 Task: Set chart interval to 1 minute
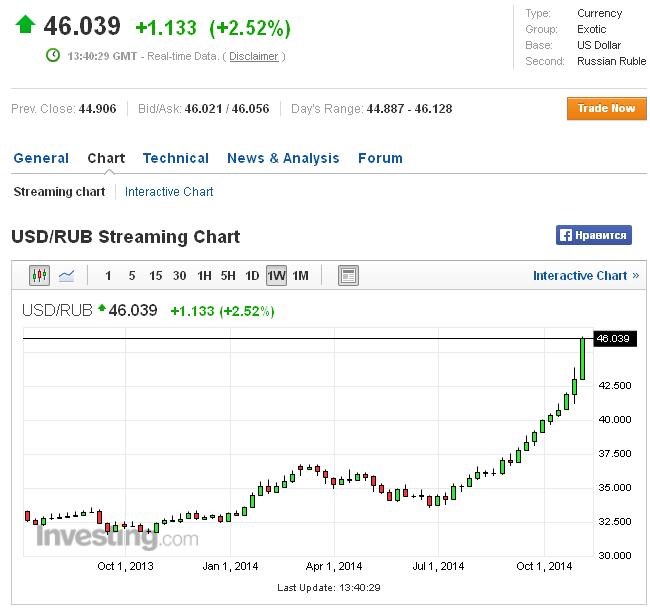click(x=108, y=276)
